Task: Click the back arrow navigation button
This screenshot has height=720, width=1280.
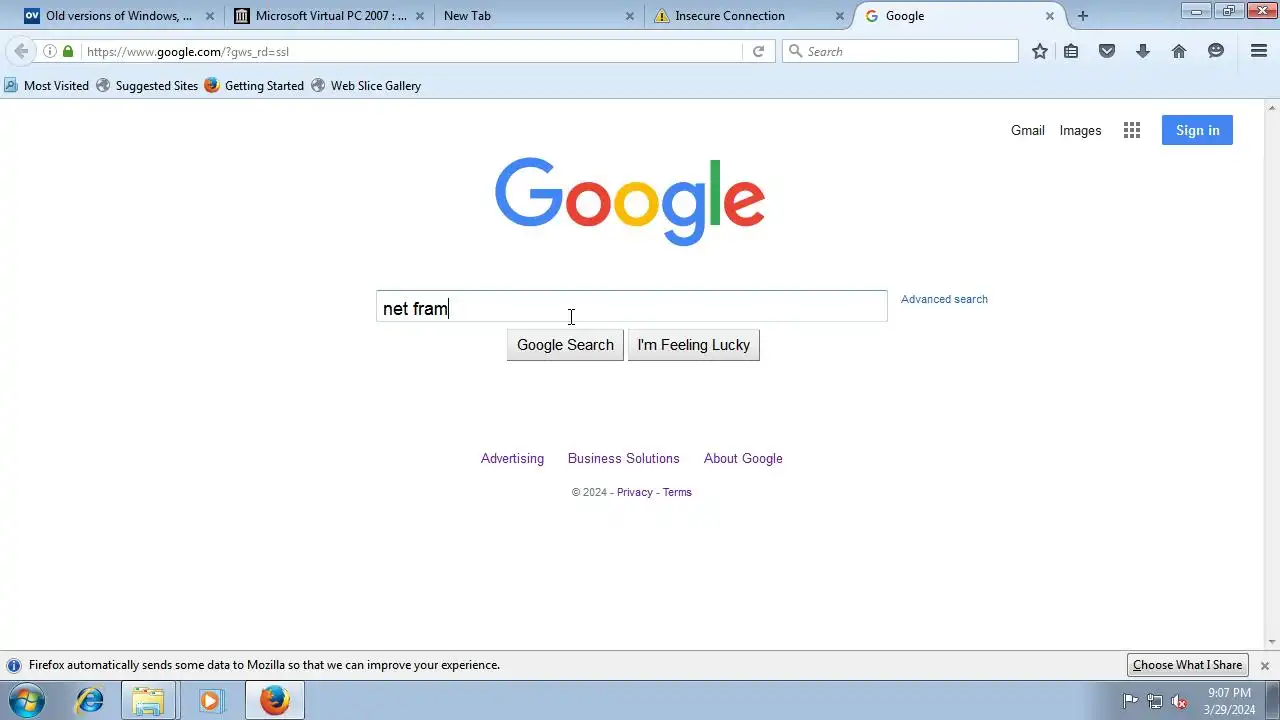Action: pyautogui.click(x=21, y=51)
